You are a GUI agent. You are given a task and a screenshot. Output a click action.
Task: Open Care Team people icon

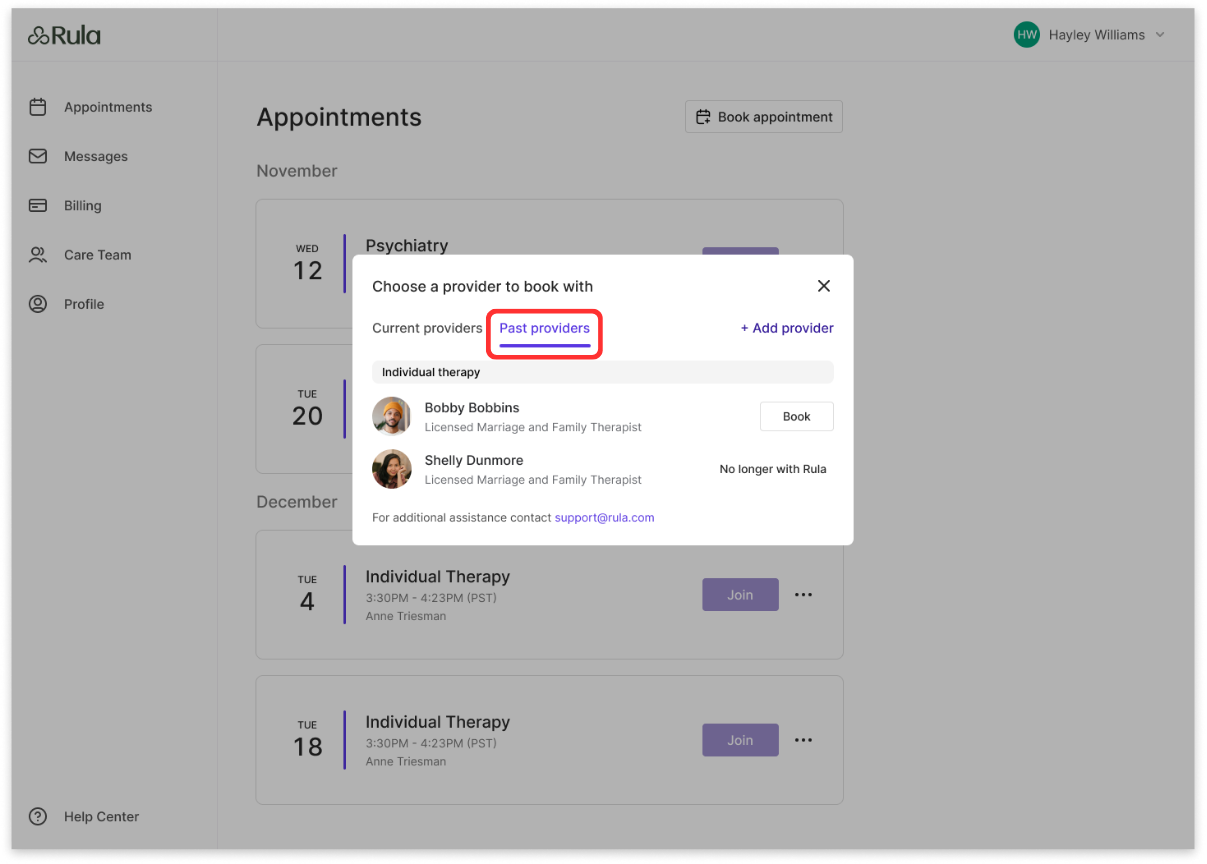(38, 255)
